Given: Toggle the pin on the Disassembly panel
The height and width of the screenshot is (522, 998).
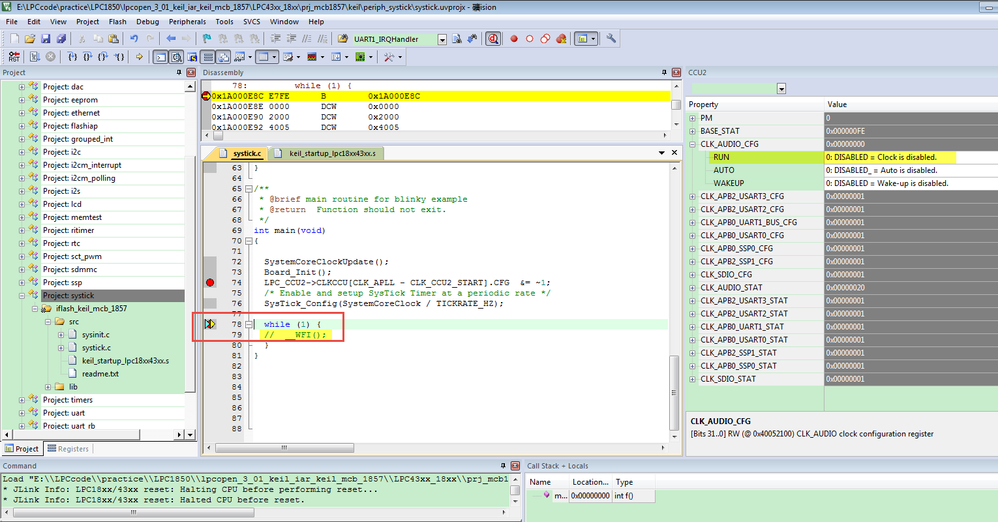Looking at the screenshot, I should click(664, 73).
